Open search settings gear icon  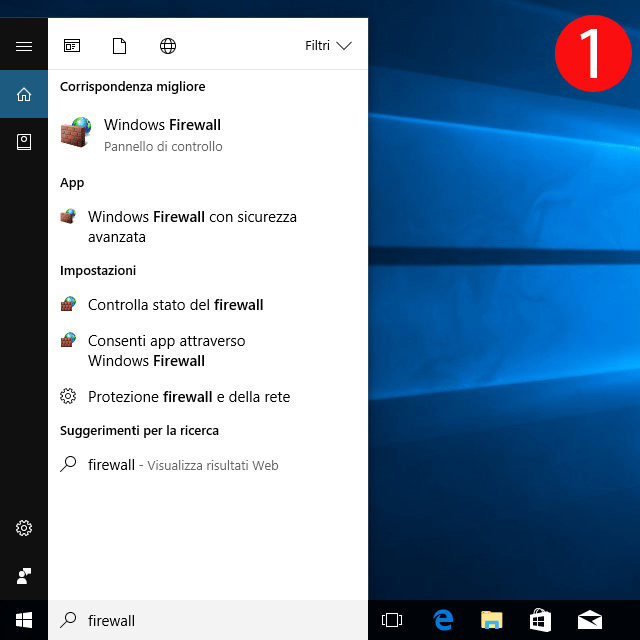point(24,528)
